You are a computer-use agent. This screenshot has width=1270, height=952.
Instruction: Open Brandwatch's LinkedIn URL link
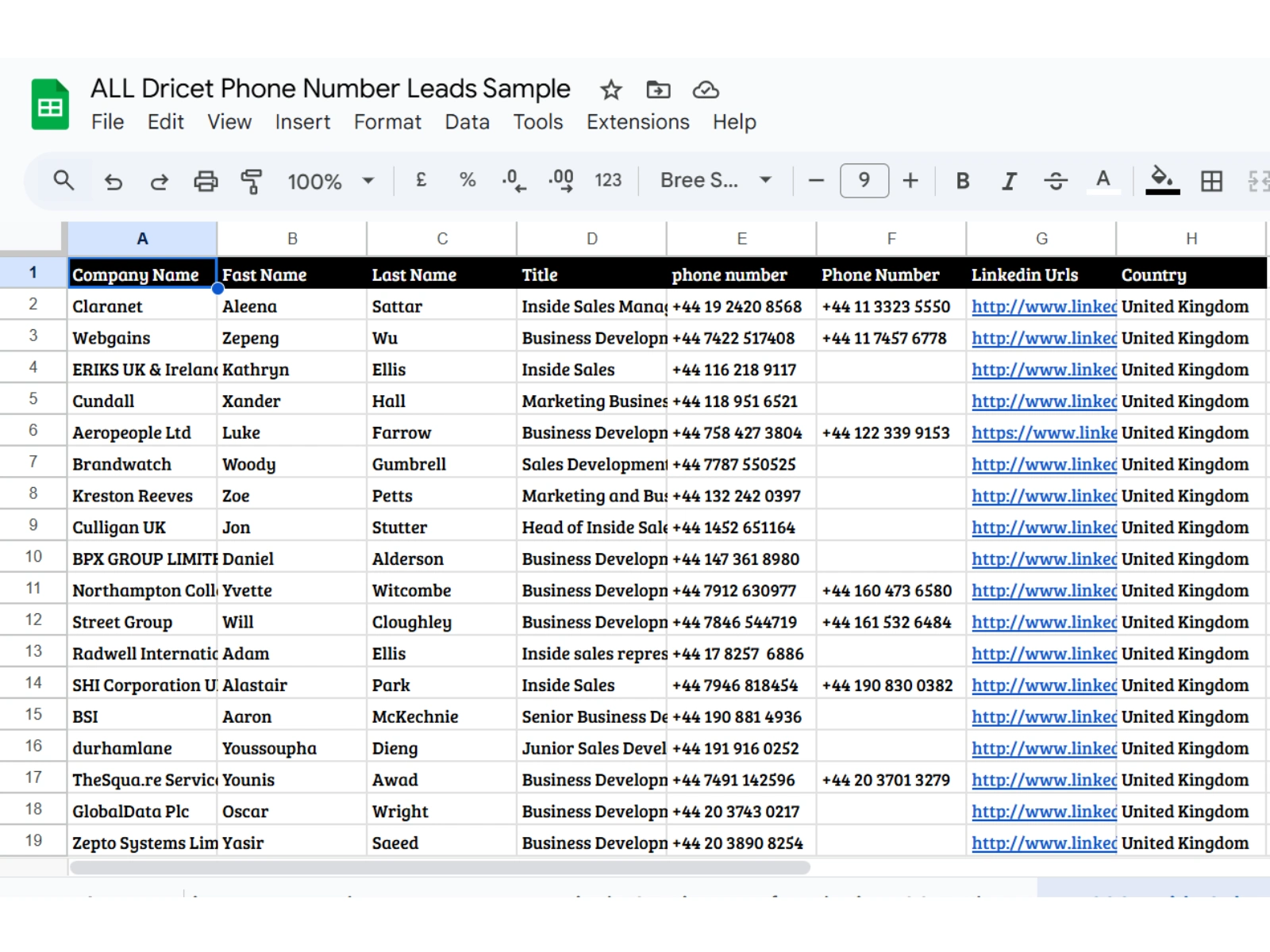[x=1044, y=464]
